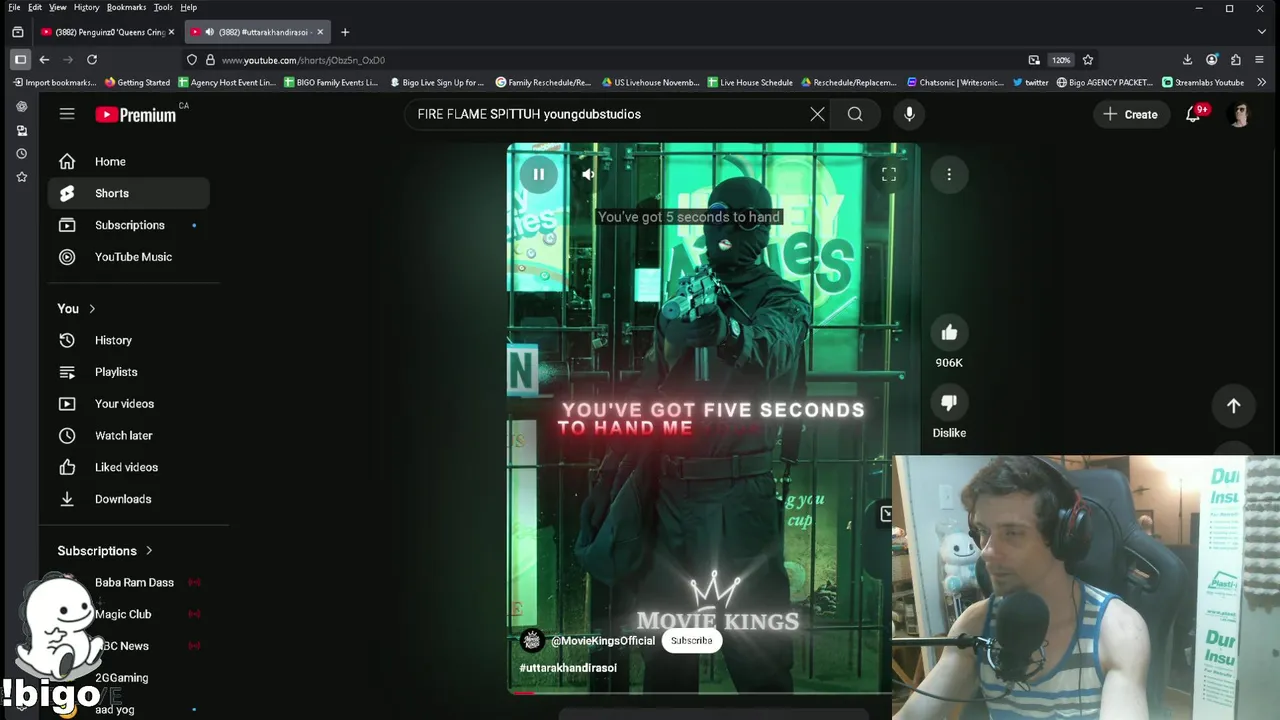The image size is (1280, 720).
Task: Open Downloads in sidebar
Action: click(x=129, y=499)
